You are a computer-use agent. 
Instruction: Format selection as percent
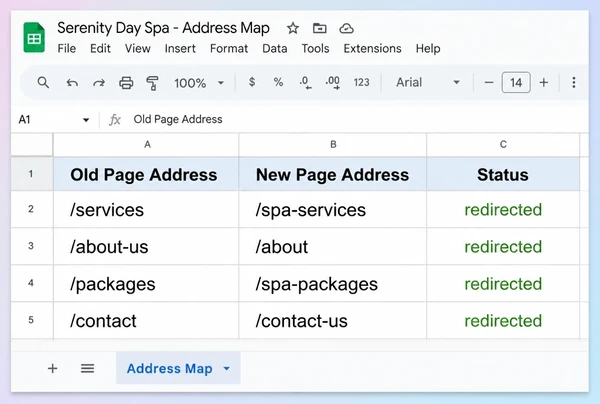click(x=278, y=82)
